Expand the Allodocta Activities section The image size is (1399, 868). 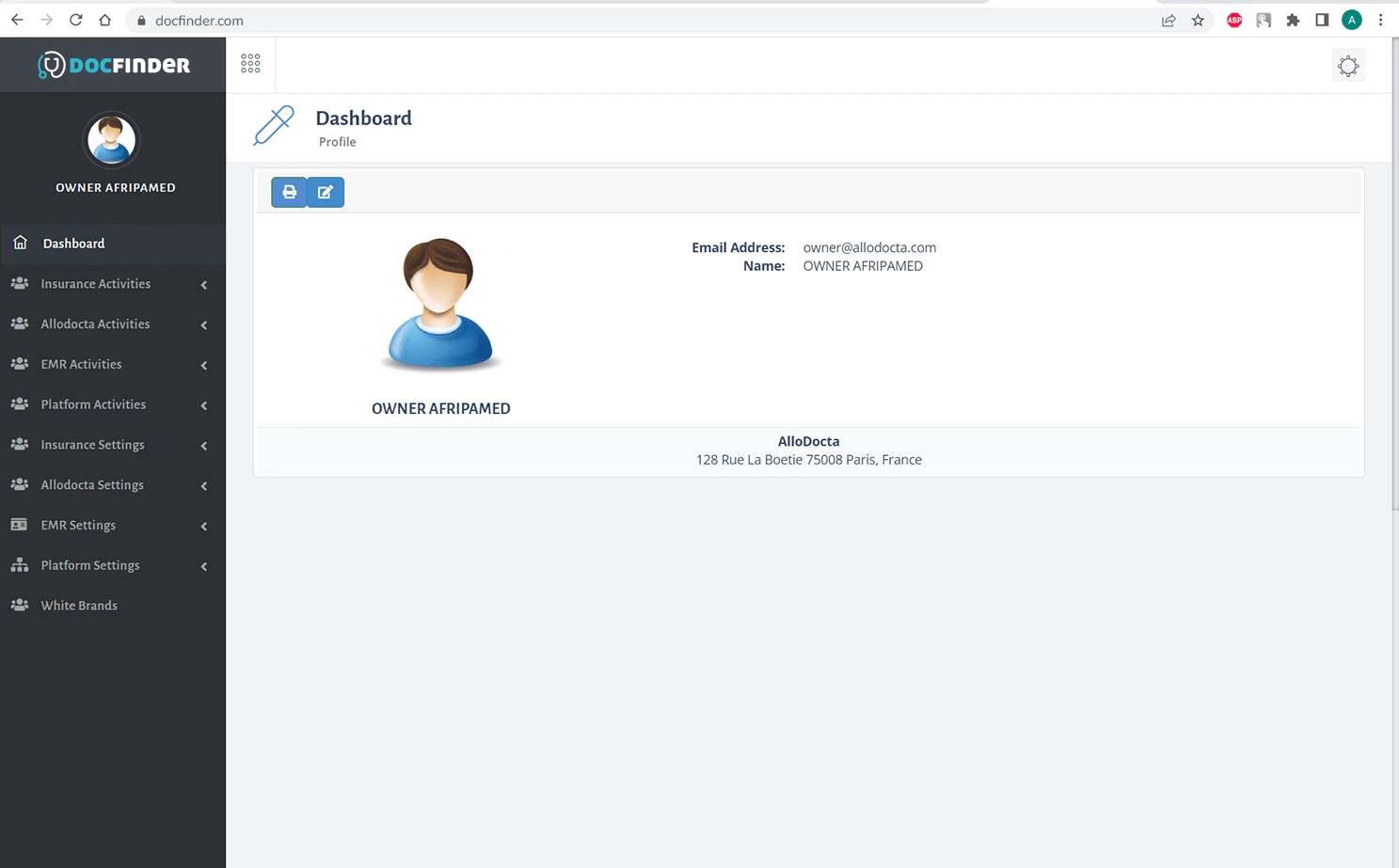point(95,324)
